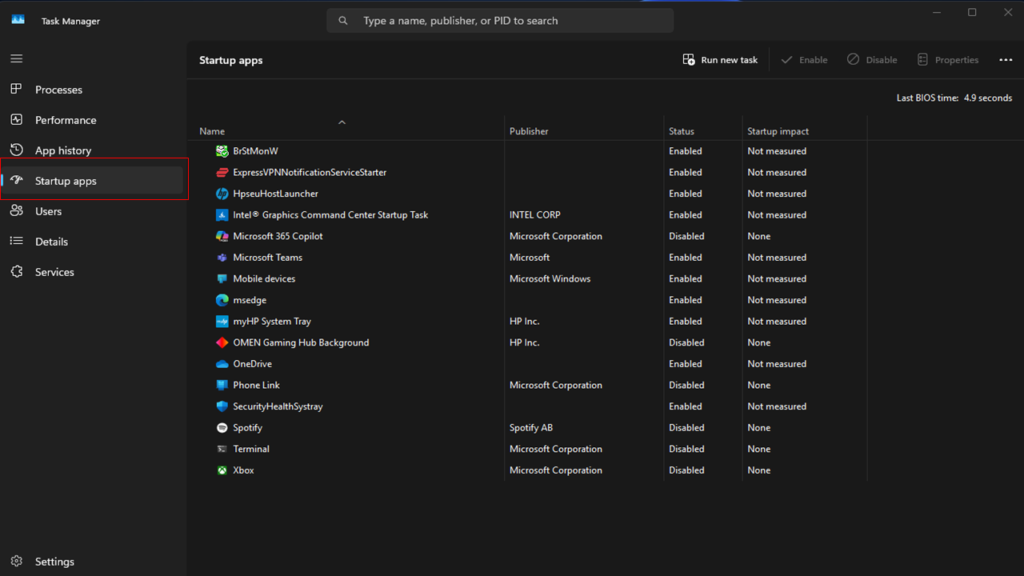The height and width of the screenshot is (576, 1024).
Task: Click Enabled status in the OneDrive row
Action: coord(685,364)
